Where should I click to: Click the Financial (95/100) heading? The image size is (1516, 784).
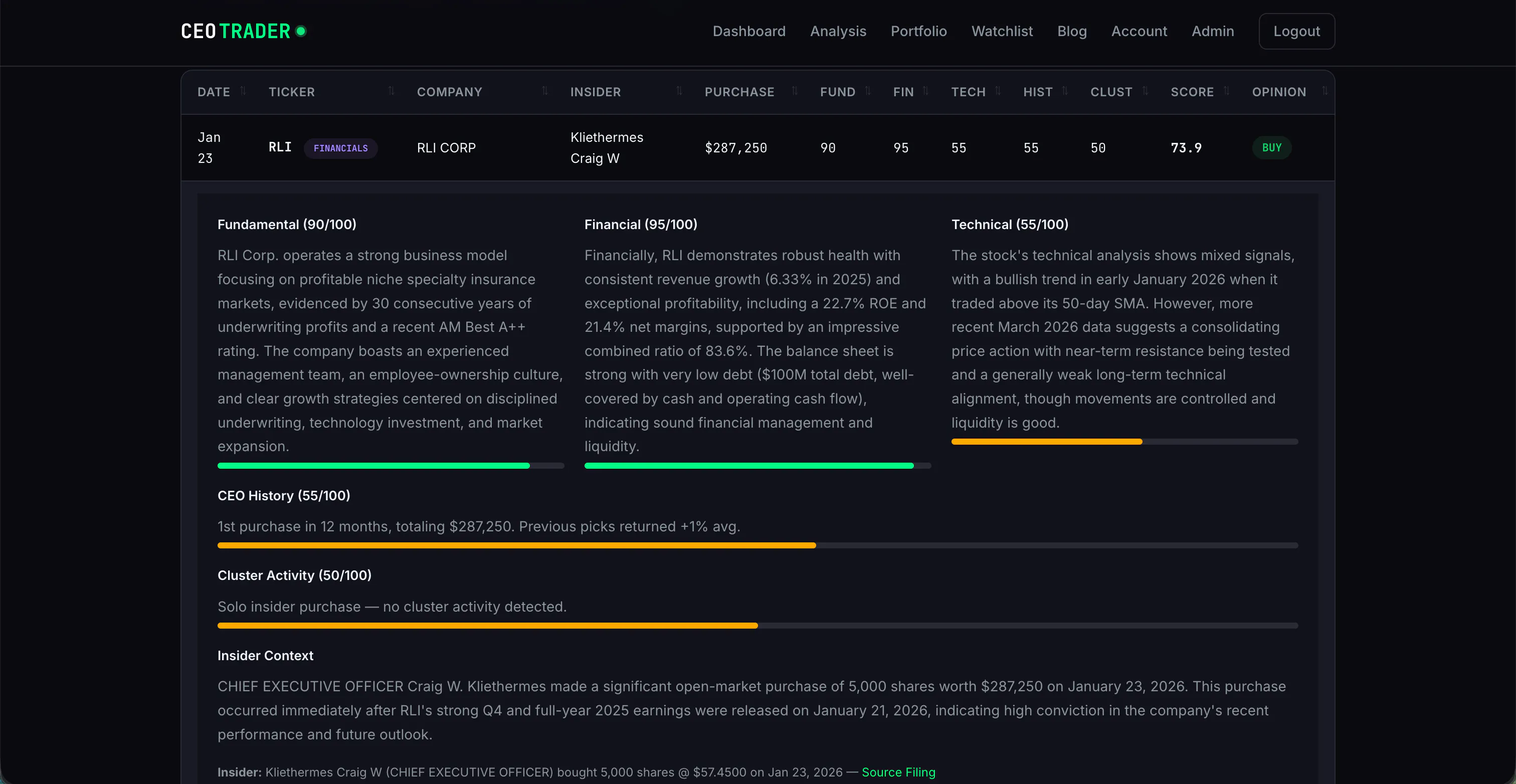[641, 224]
